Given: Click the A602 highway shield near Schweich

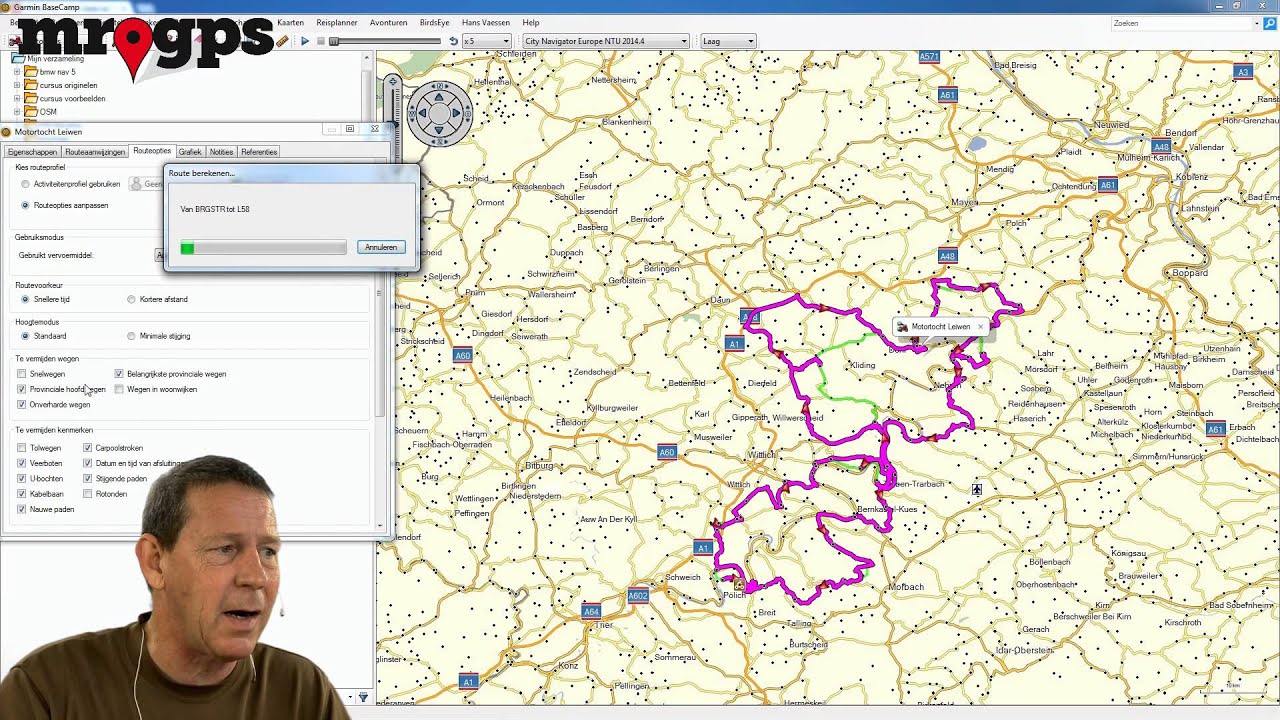Looking at the screenshot, I should click(x=638, y=596).
